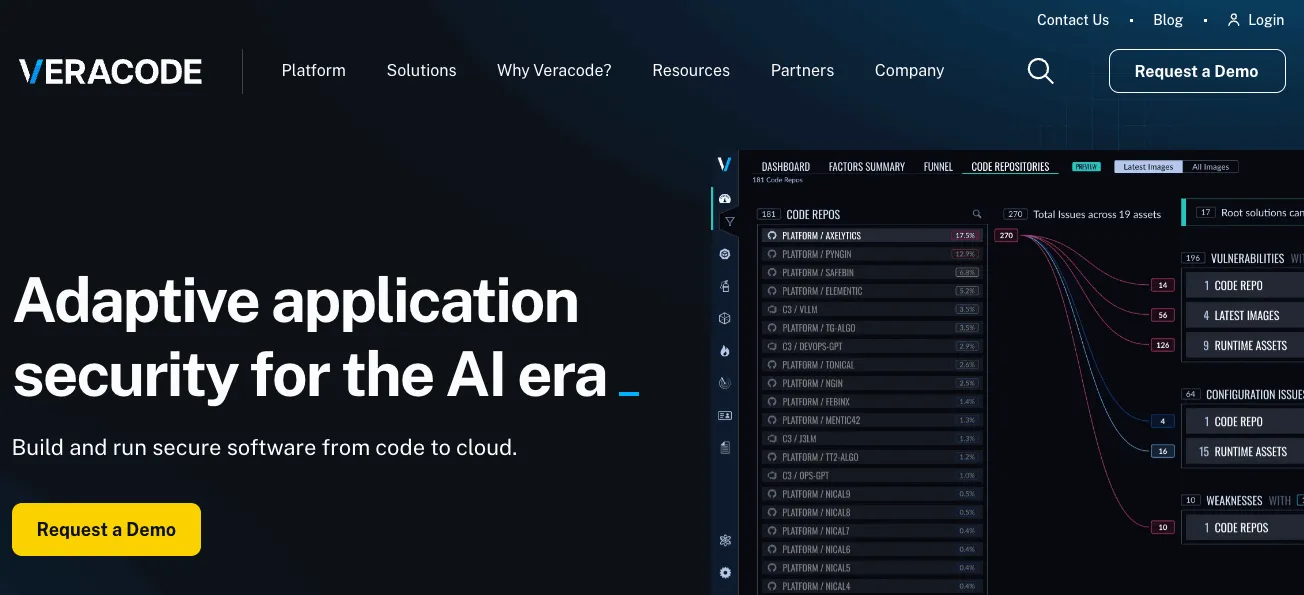Switch to the Factors Summary tab
The image size is (1304, 595).
click(x=867, y=167)
